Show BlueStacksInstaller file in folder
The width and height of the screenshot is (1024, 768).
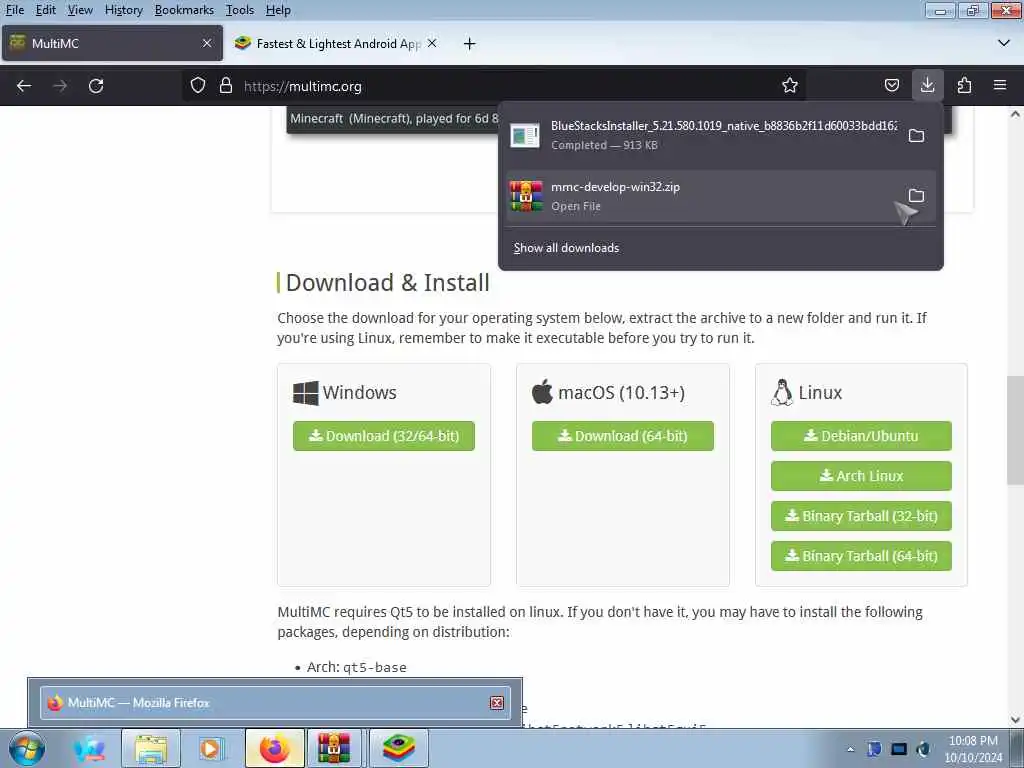(x=916, y=135)
